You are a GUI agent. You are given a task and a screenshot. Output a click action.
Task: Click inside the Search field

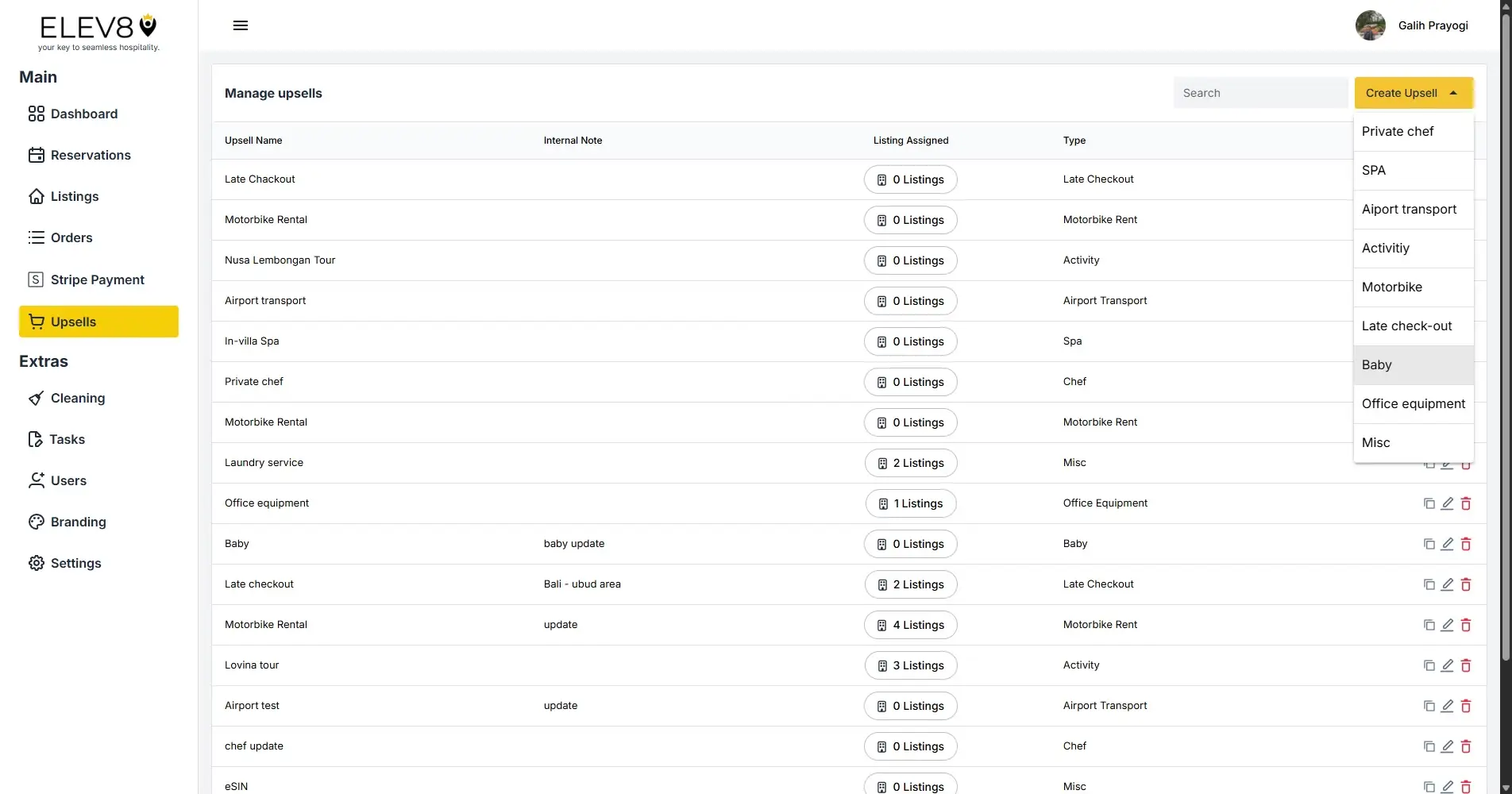1260,93
